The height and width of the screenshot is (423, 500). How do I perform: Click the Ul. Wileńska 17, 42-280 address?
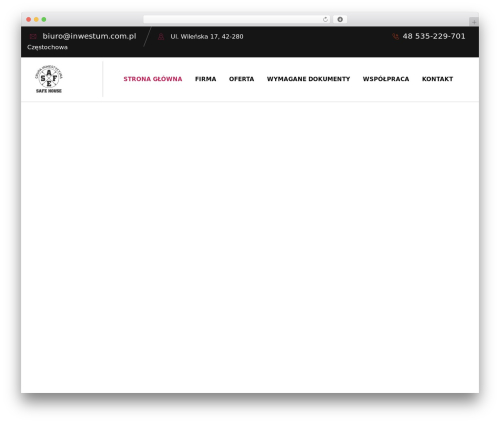coord(207,37)
